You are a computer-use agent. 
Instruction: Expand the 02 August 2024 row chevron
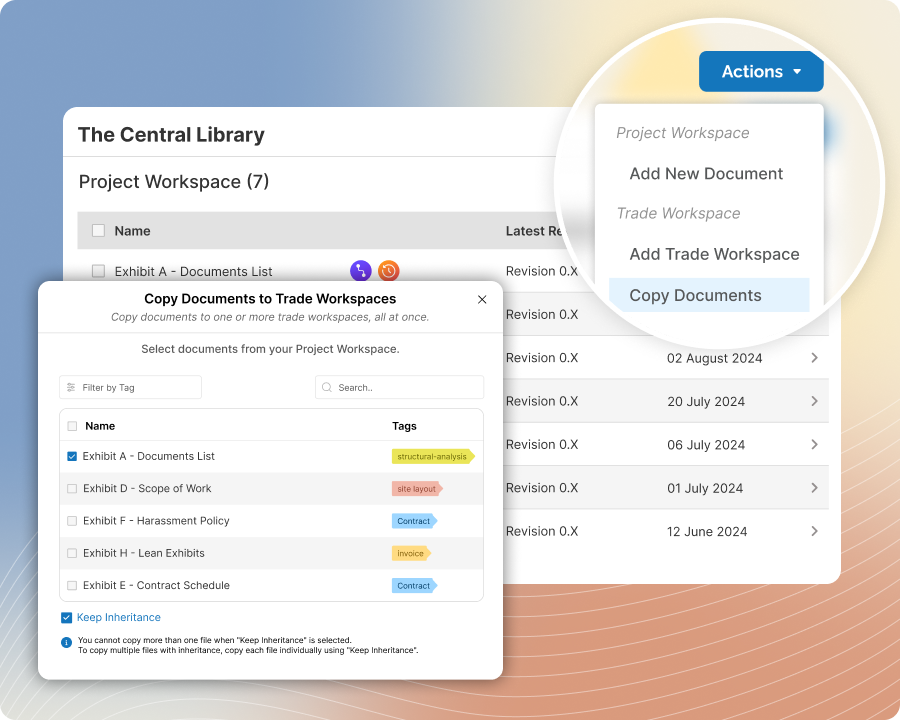point(814,358)
